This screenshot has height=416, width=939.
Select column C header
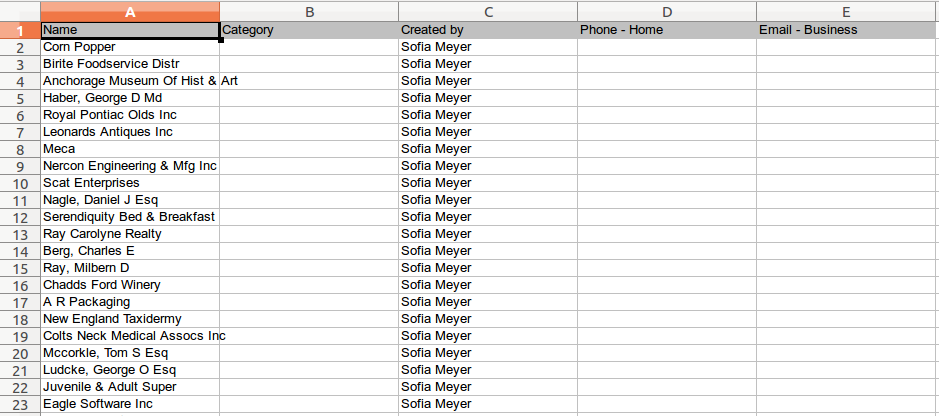488,12
